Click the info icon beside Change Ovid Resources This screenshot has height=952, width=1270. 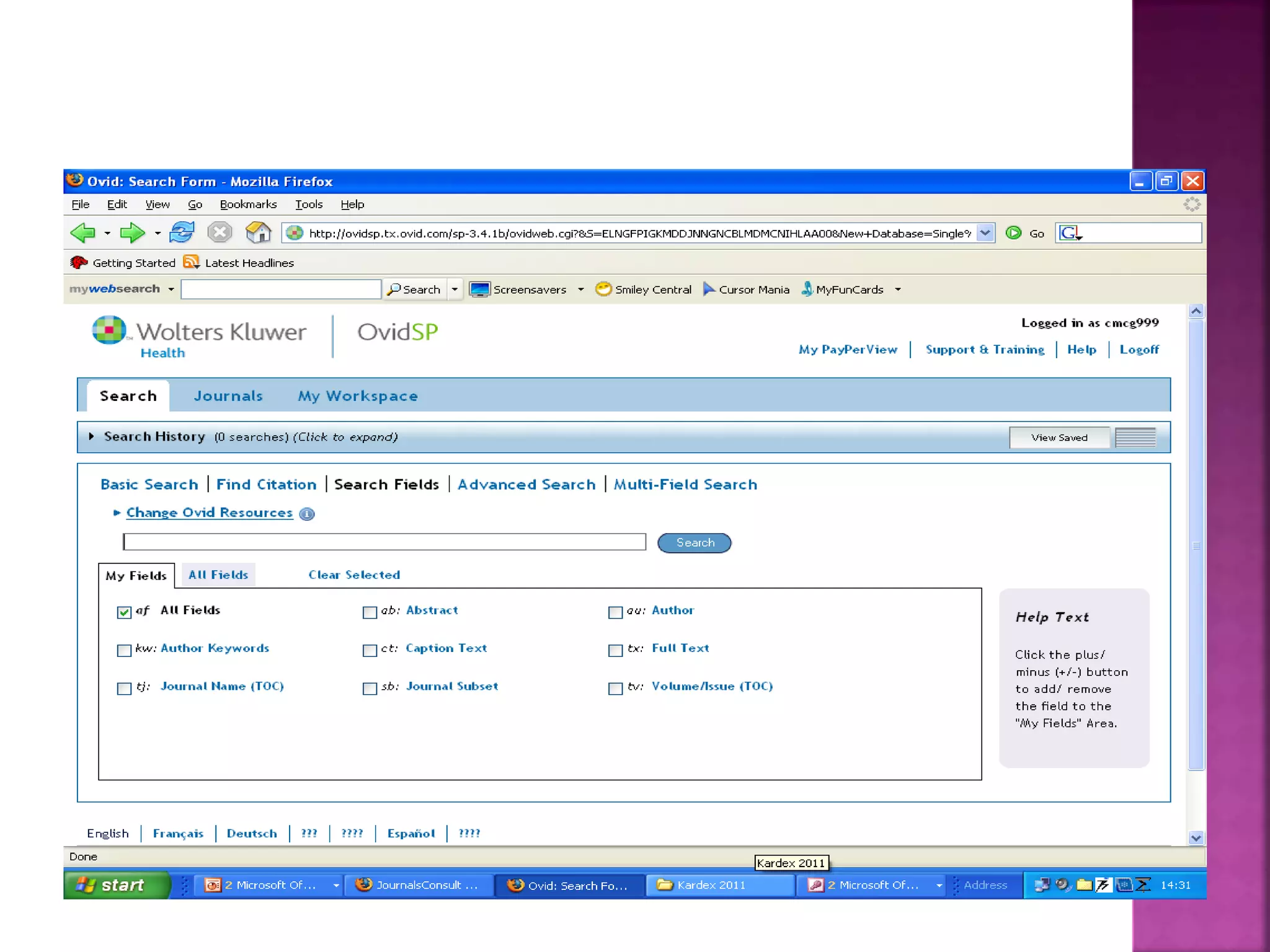tap(307, 514)
